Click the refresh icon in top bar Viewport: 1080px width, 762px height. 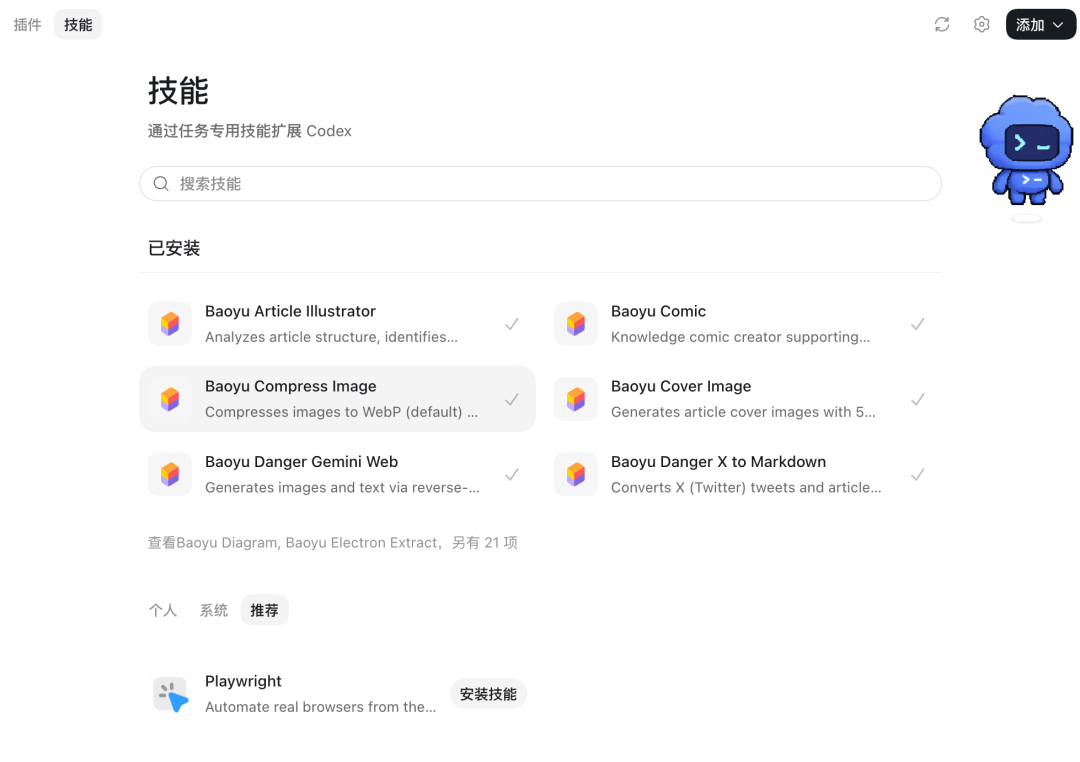pos(942,25)
